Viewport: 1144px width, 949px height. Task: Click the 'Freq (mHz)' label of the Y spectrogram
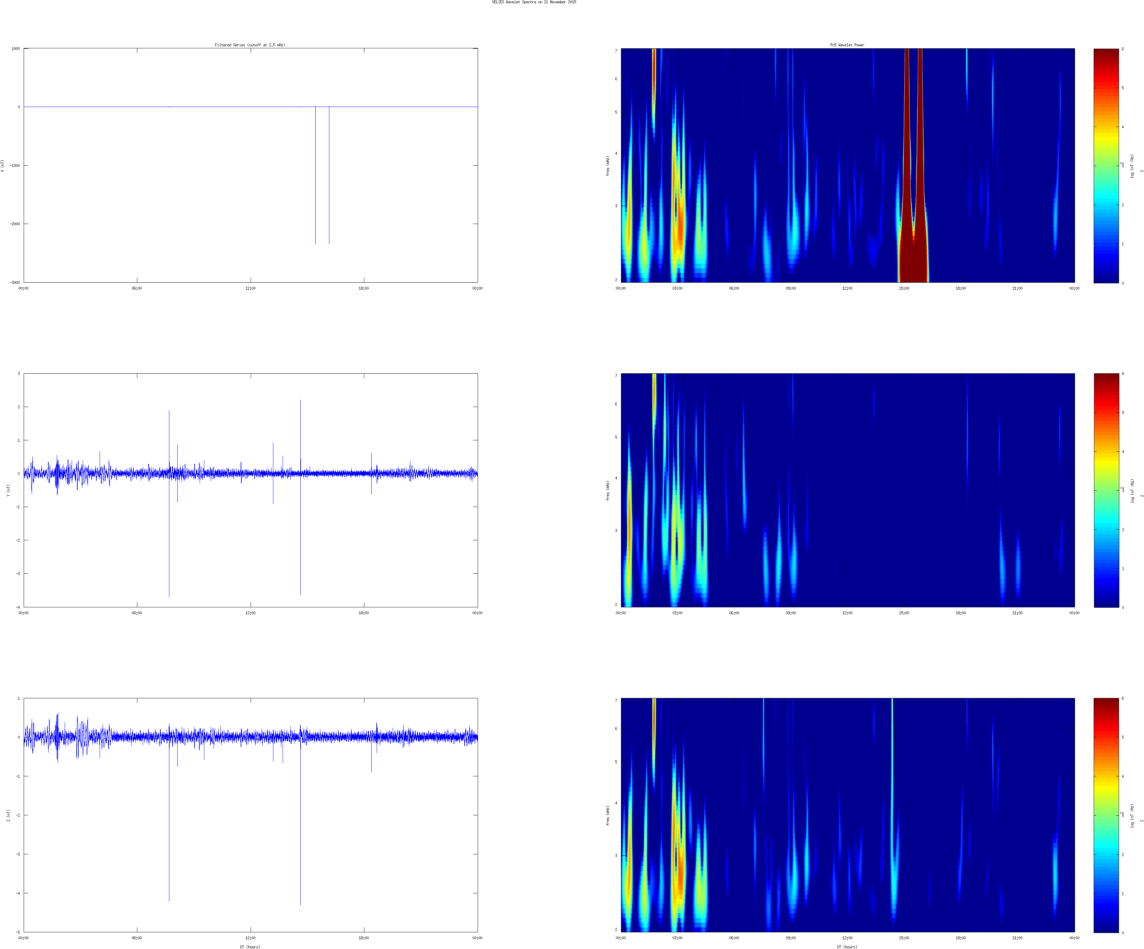pyautogui.click(x=607, y=490)
